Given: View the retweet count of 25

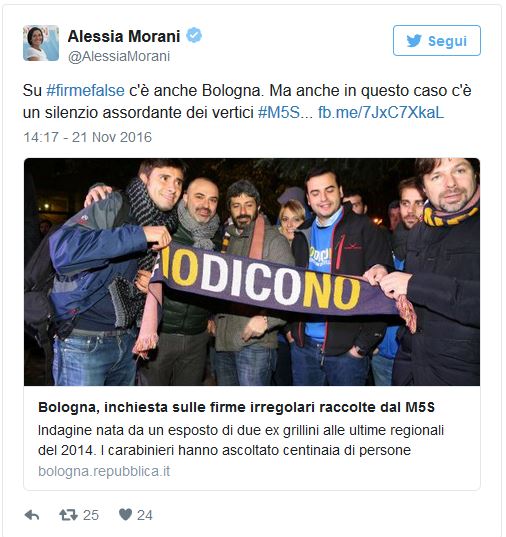Looking at the screenshot, I should point(91,515).
